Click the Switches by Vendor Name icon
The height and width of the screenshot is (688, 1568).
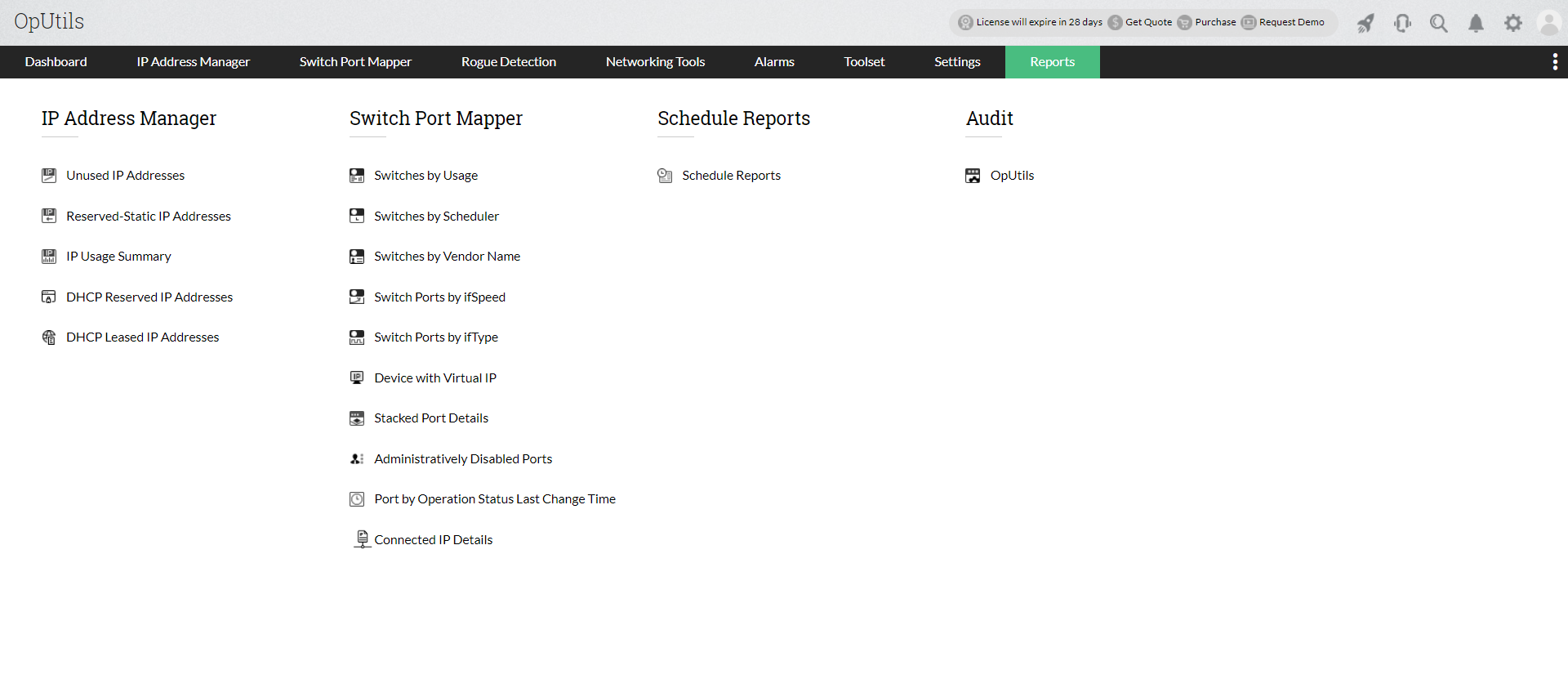pos(357,257)
